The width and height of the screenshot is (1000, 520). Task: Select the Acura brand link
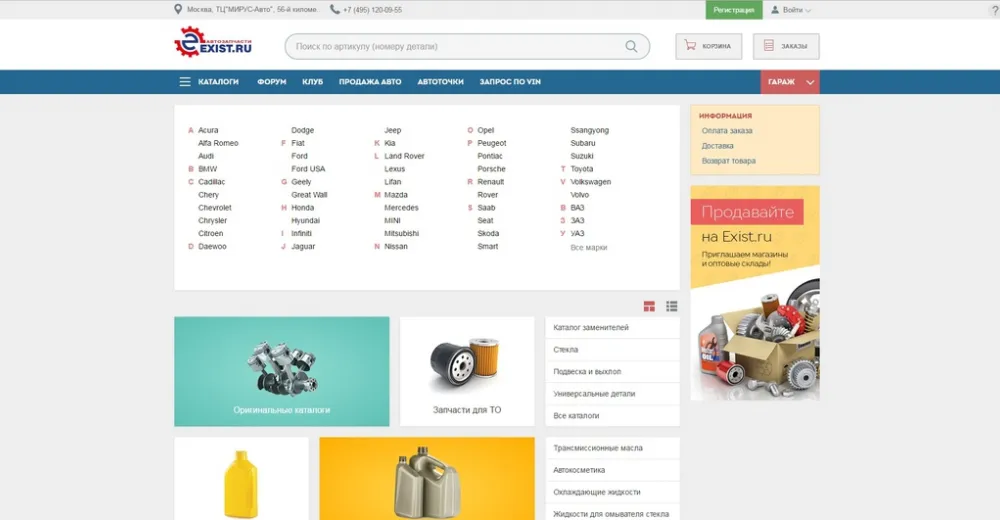208,130
